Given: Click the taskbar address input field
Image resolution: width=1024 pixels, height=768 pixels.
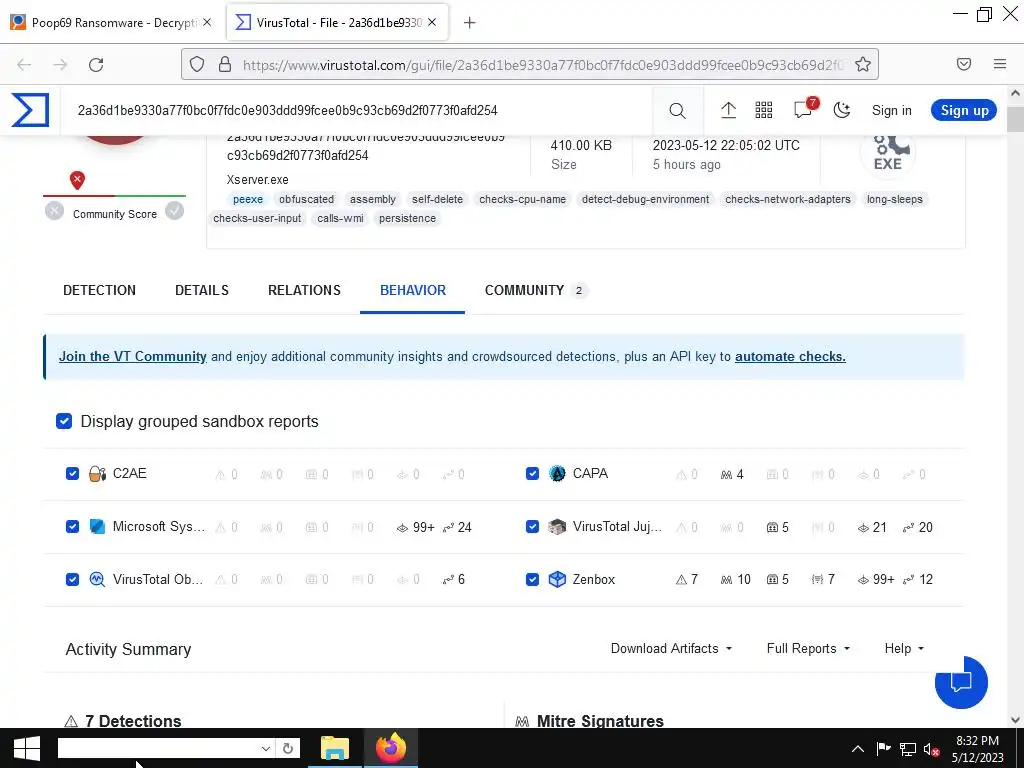Looking at the screenshot, I should (x=159, y=748).
